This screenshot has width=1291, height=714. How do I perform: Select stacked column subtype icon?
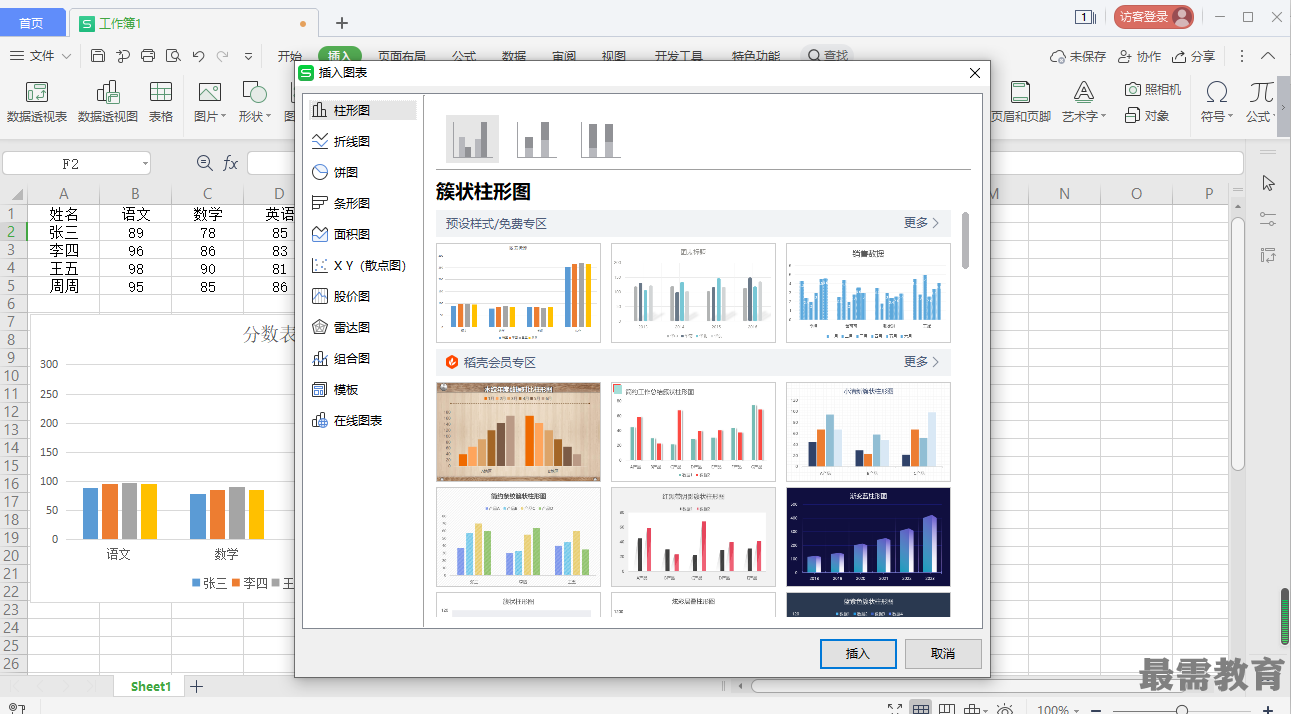537,138
